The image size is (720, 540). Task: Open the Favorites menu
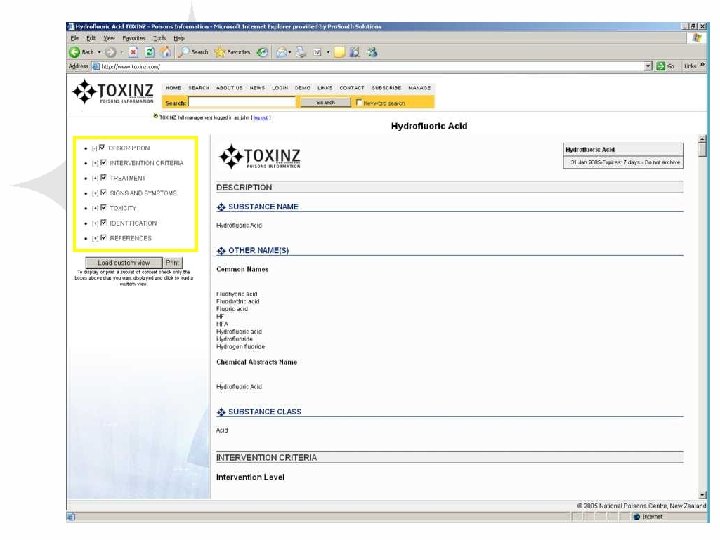point(134,38)
